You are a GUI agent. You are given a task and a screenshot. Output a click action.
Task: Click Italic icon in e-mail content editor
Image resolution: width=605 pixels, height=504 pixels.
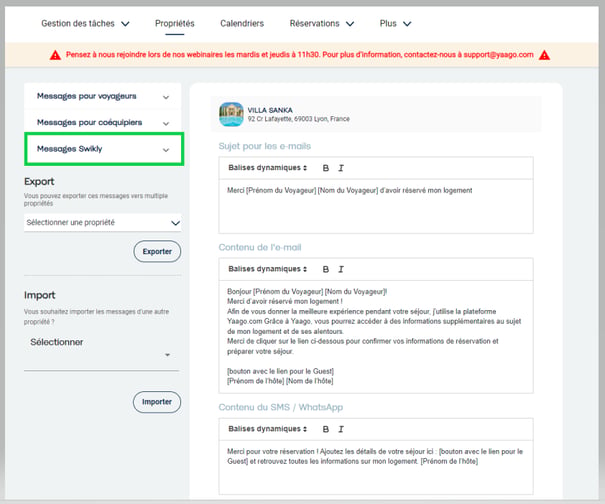pyautogui.click(x=341, y=269)
